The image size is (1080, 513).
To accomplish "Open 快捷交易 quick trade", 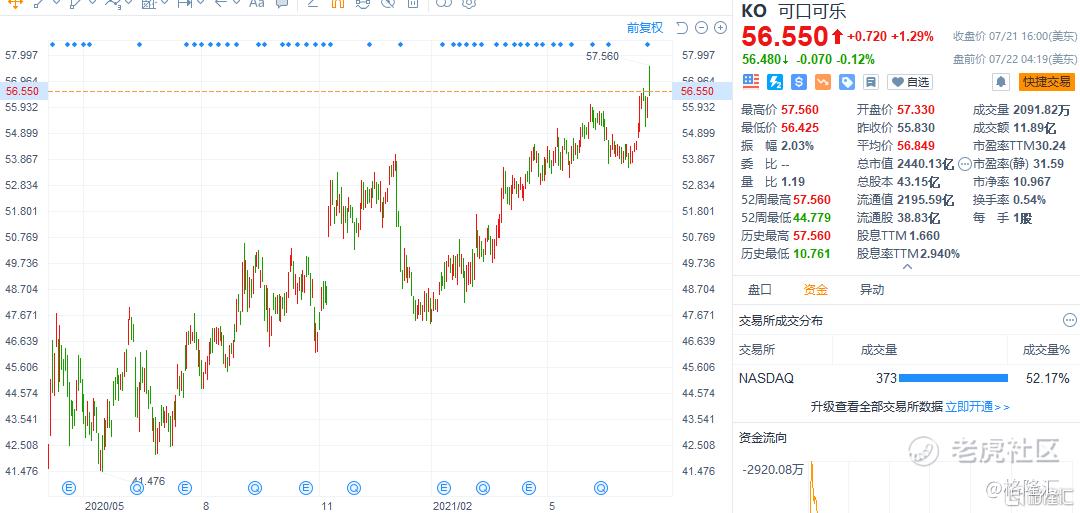I will pyautogui.click(x=1047, y=82).
